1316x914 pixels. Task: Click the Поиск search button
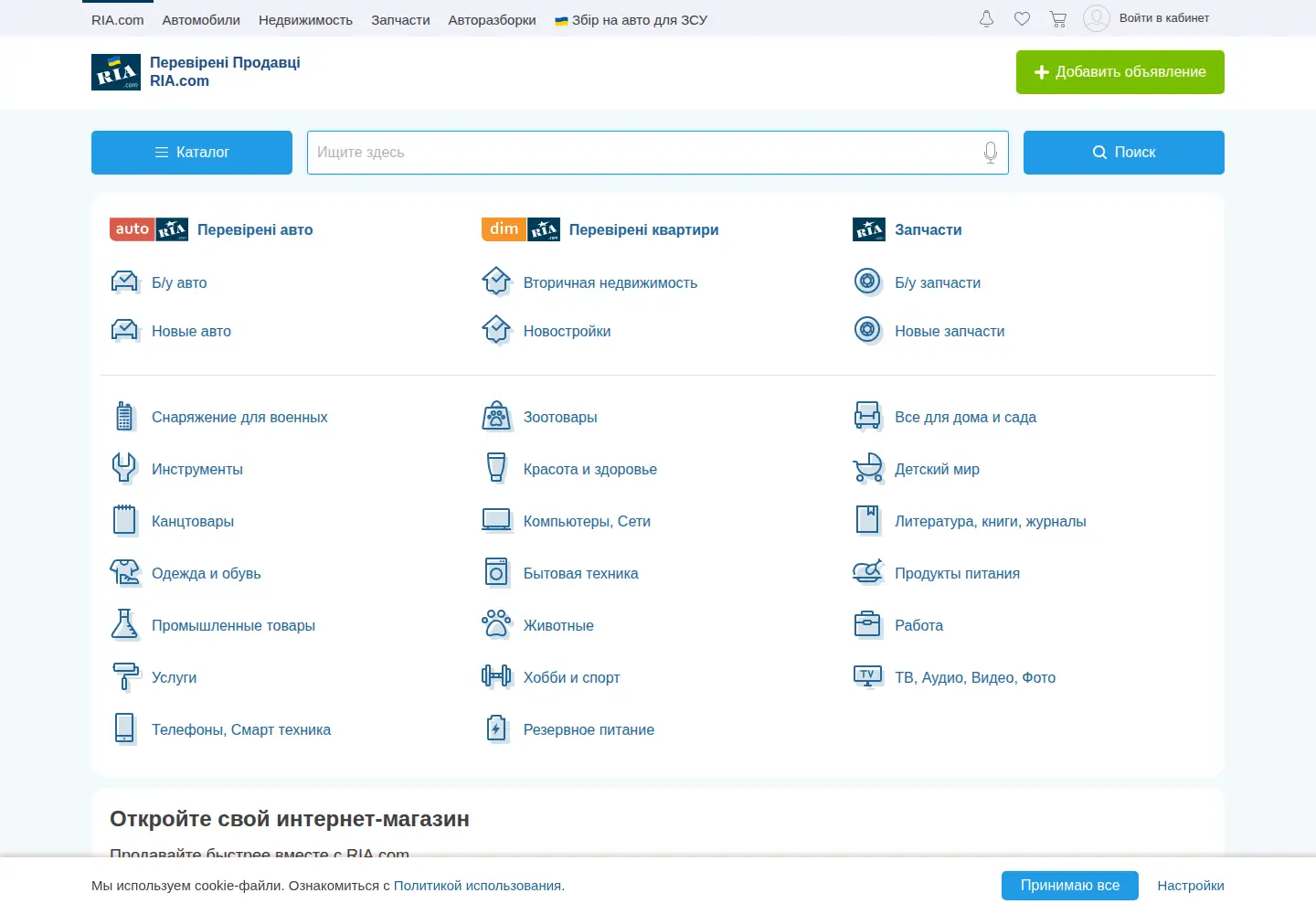tap(1124, 153)
